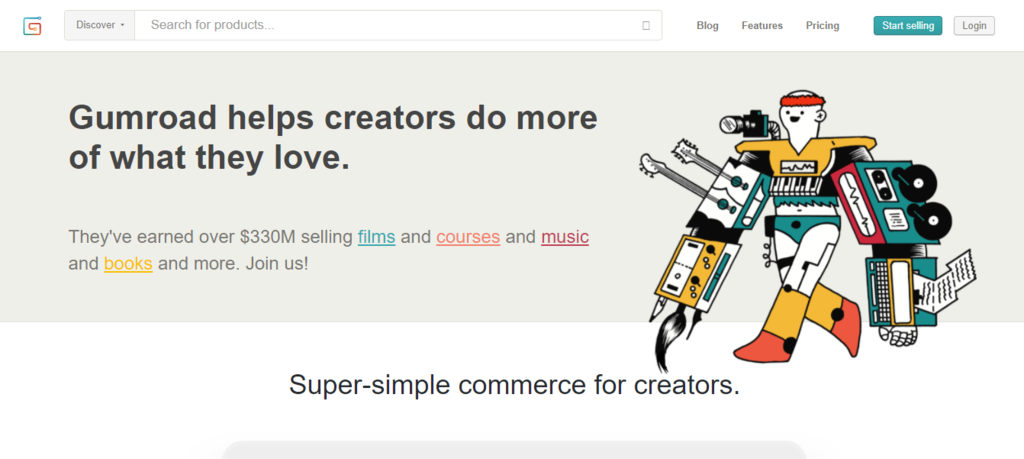Follow the music link

pos(565,236)
